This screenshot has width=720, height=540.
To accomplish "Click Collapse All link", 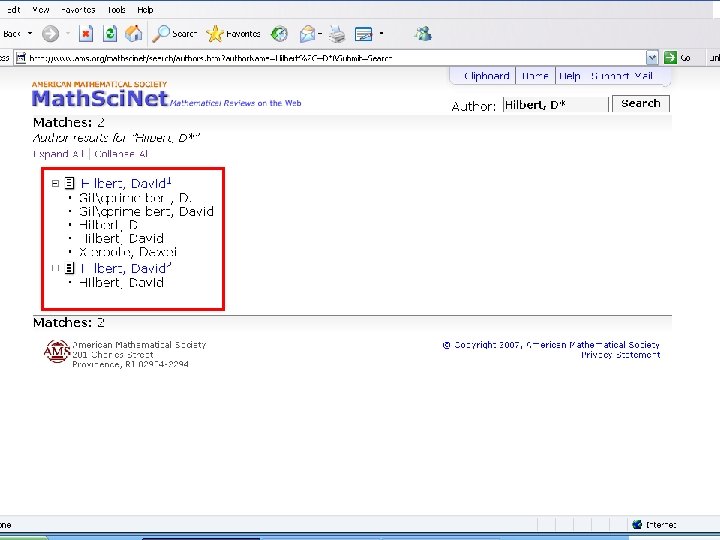I will [121, 154].
